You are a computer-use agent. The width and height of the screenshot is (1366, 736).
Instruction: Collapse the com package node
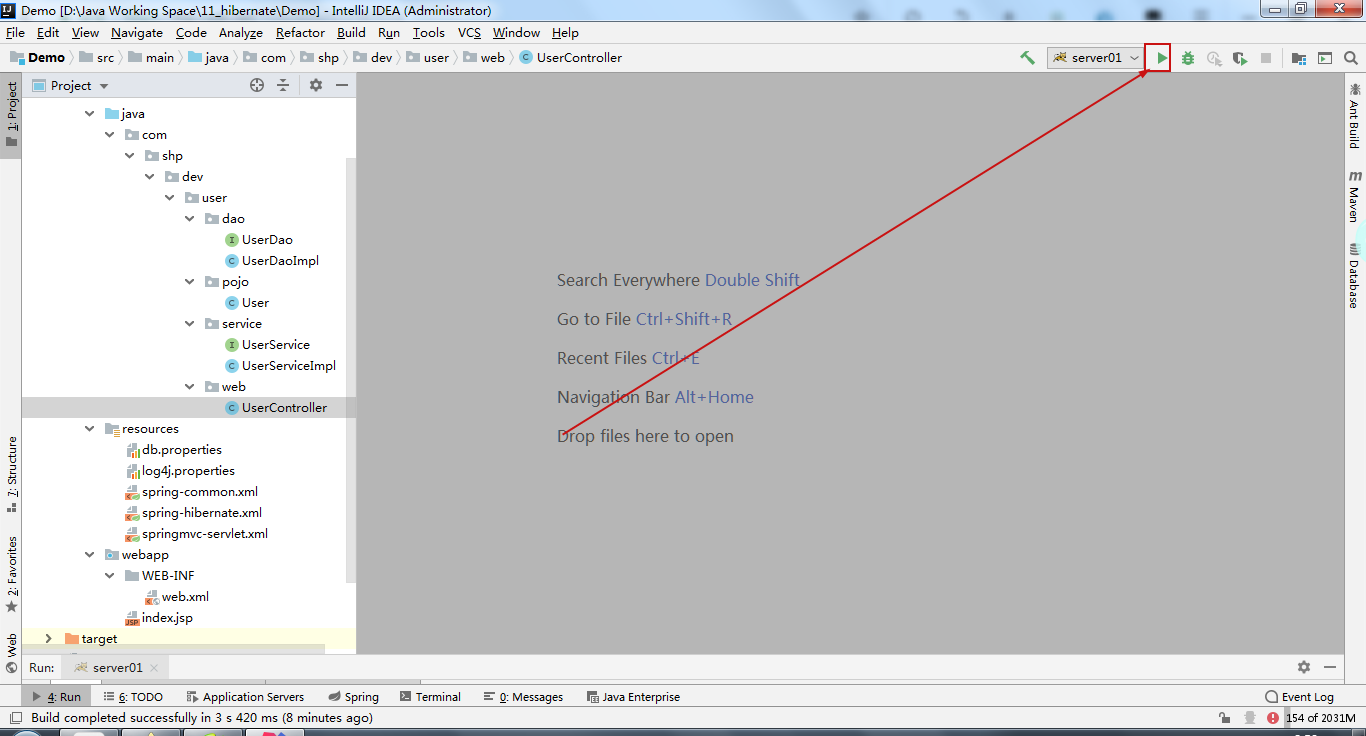click(x=110, y=135)
